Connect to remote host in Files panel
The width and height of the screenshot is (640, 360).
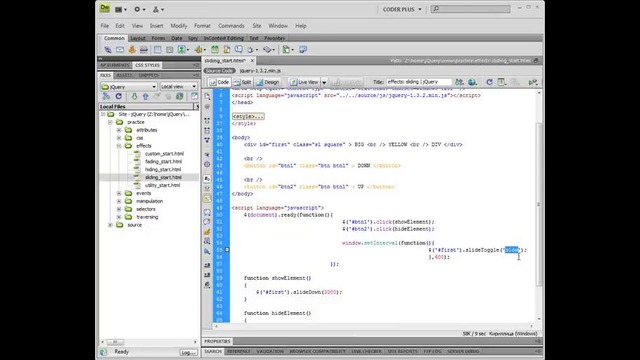coord(107,96)
